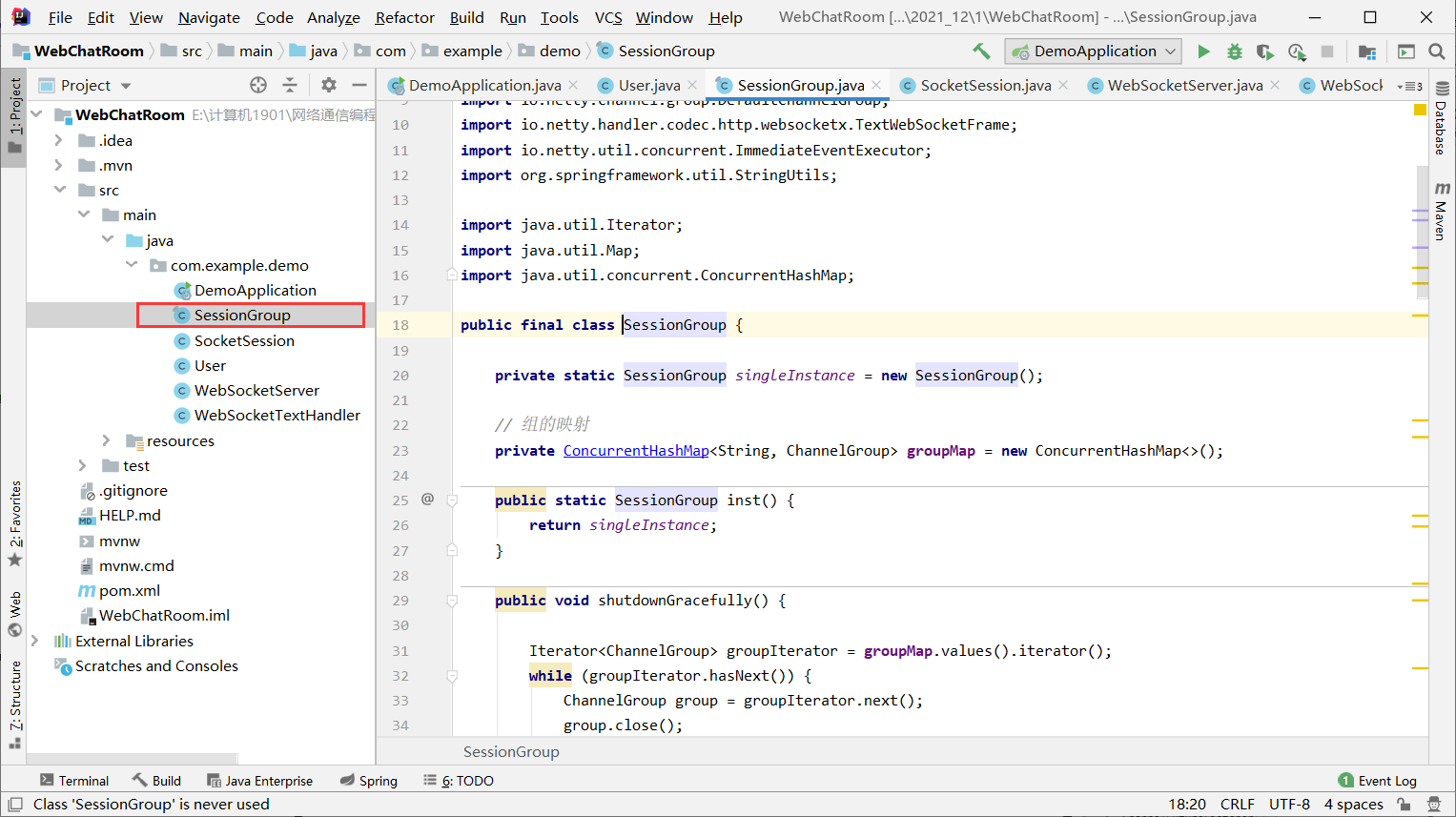Collapse all nodes in Project tree
Image resolution: width=1456 pixels, height=817 pixels.
click(291, 85)
